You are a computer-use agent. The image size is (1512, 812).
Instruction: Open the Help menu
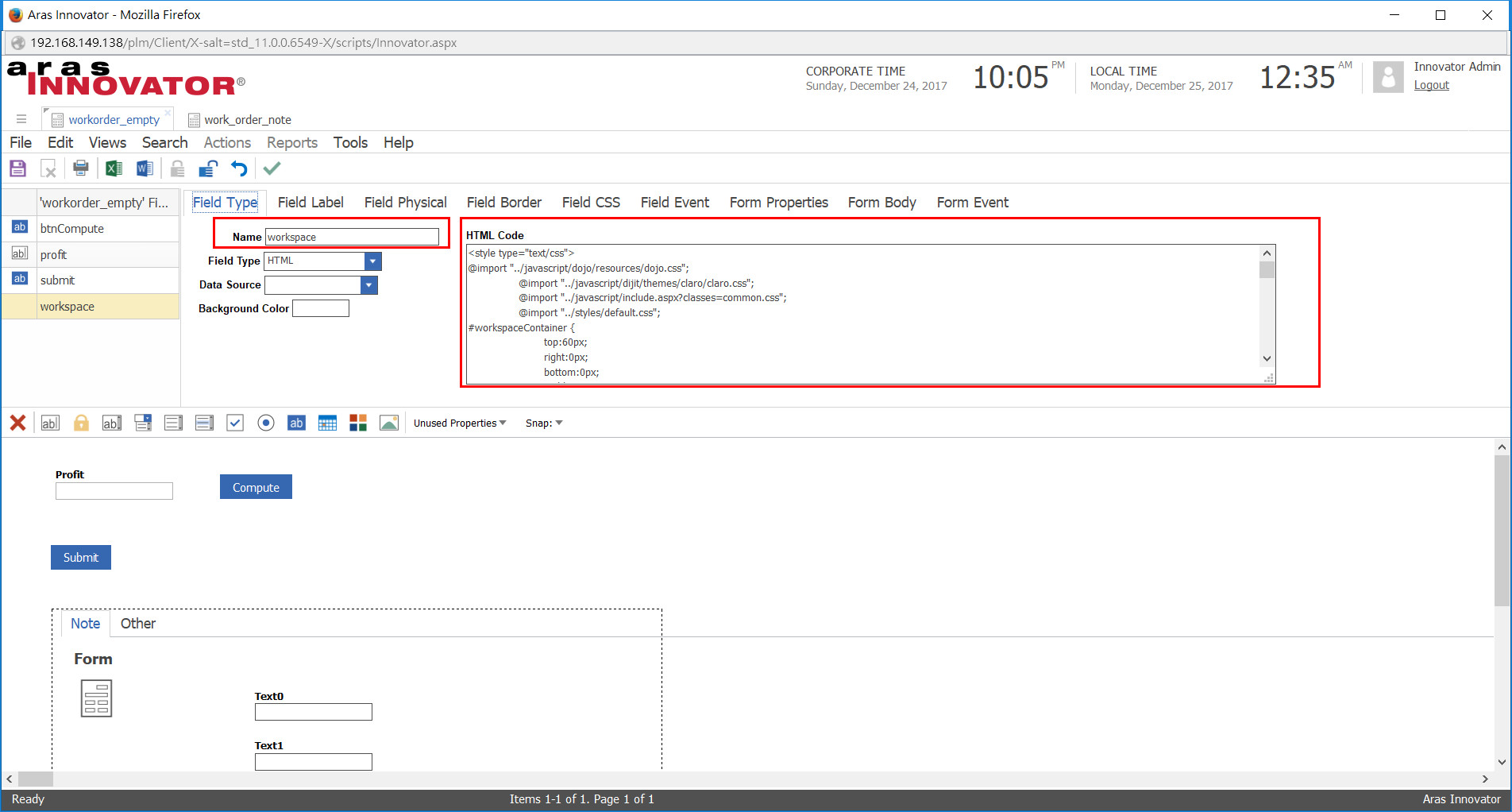click(398, 142)
